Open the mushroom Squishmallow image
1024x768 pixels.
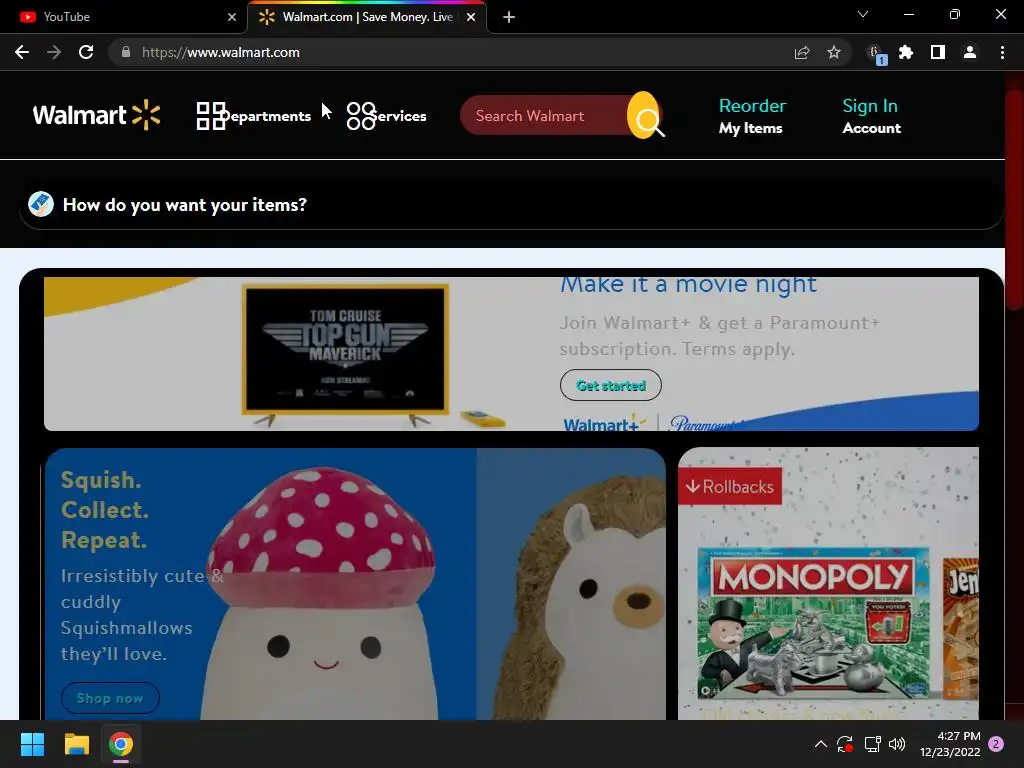tap(320, 594)
